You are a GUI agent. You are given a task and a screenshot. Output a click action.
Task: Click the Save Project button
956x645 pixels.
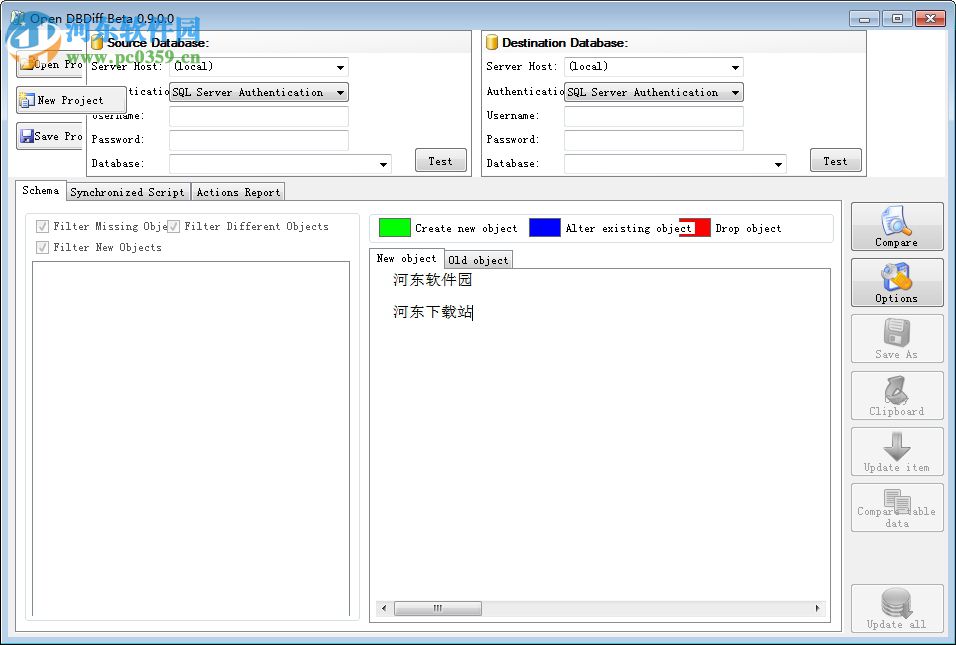[50, 136]
